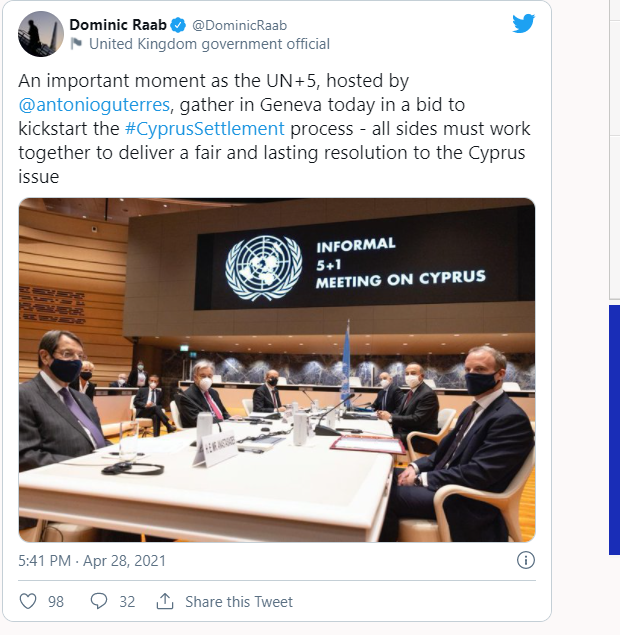Viewport: 620px width, 635px height.
Task: Click the Twitter bird logo
Action: (523, 23)
